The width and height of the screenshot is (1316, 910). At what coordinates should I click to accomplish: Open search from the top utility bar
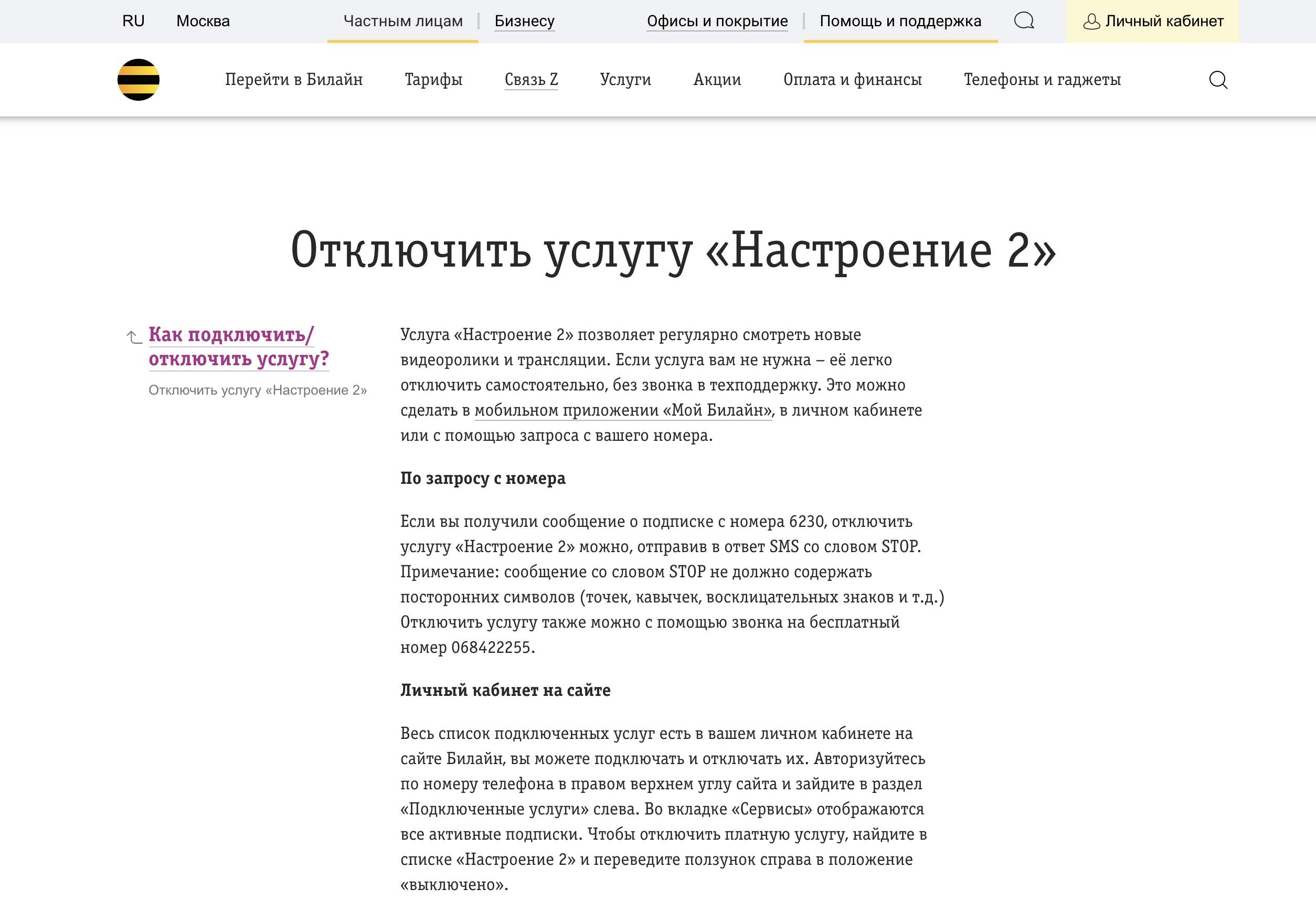coord(1024,21)
